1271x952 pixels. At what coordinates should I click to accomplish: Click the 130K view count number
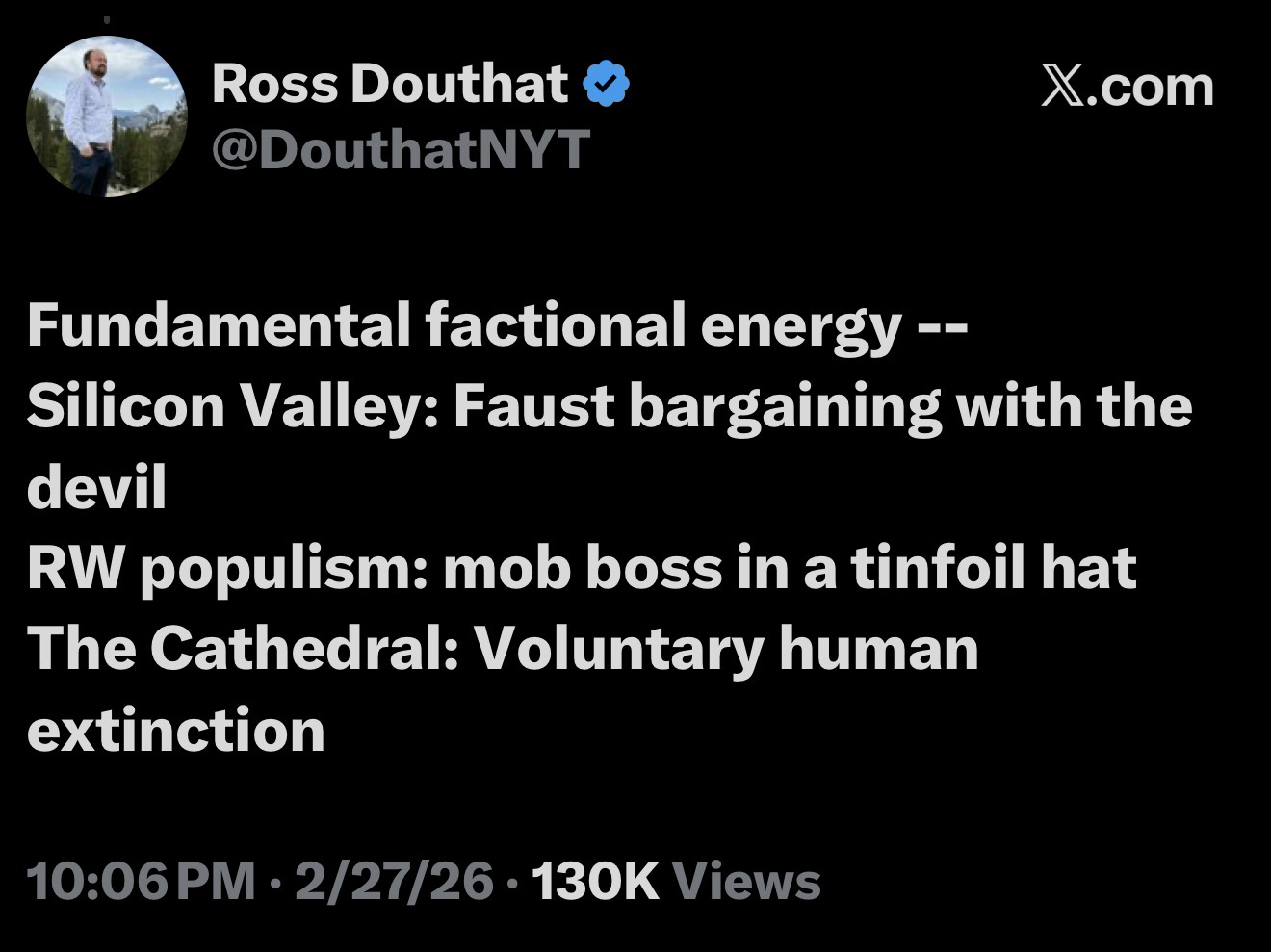coord(594,881)
